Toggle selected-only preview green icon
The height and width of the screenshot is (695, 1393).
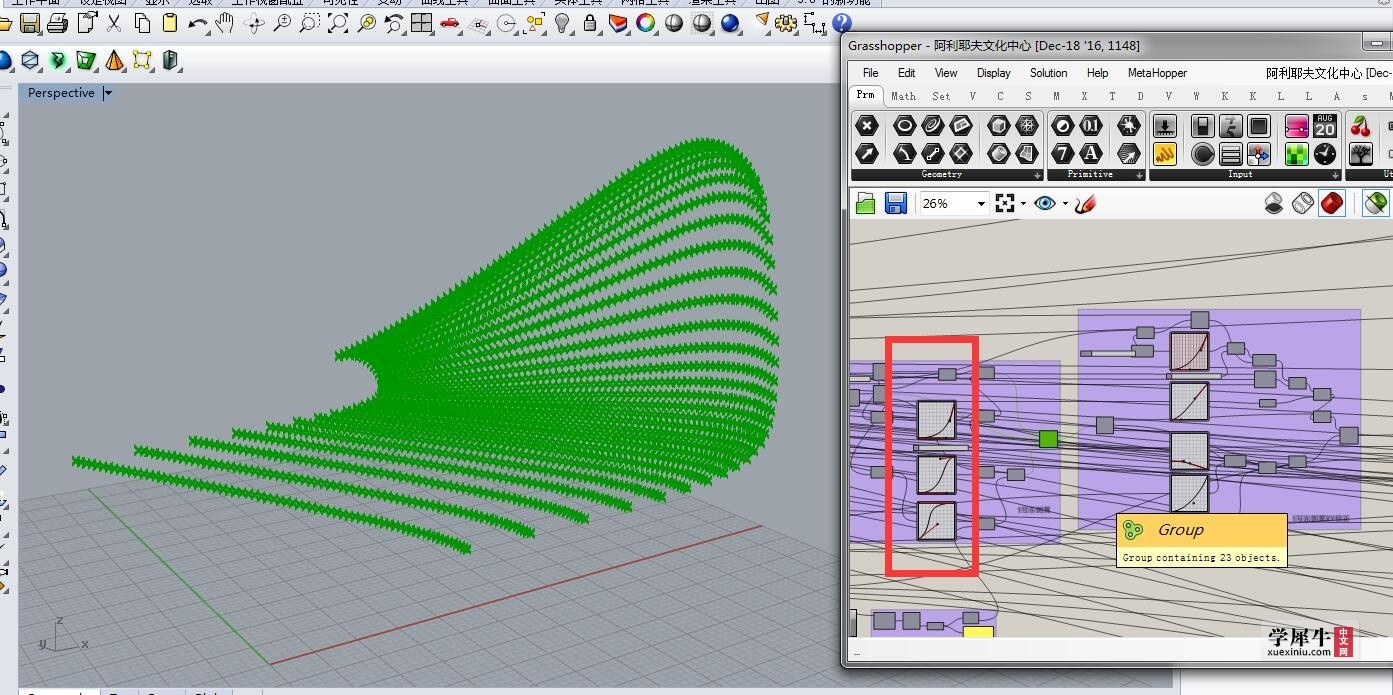[x=1376, y=203]
